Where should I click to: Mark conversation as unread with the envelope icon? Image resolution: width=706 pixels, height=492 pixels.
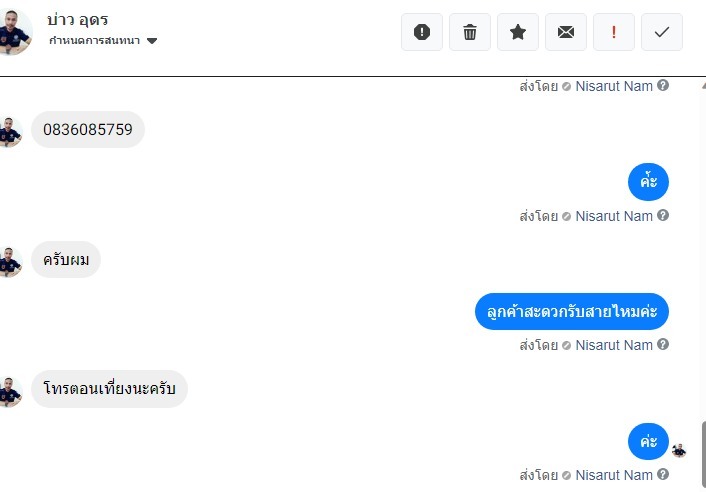pyautogui.click(x=566, y=32)
